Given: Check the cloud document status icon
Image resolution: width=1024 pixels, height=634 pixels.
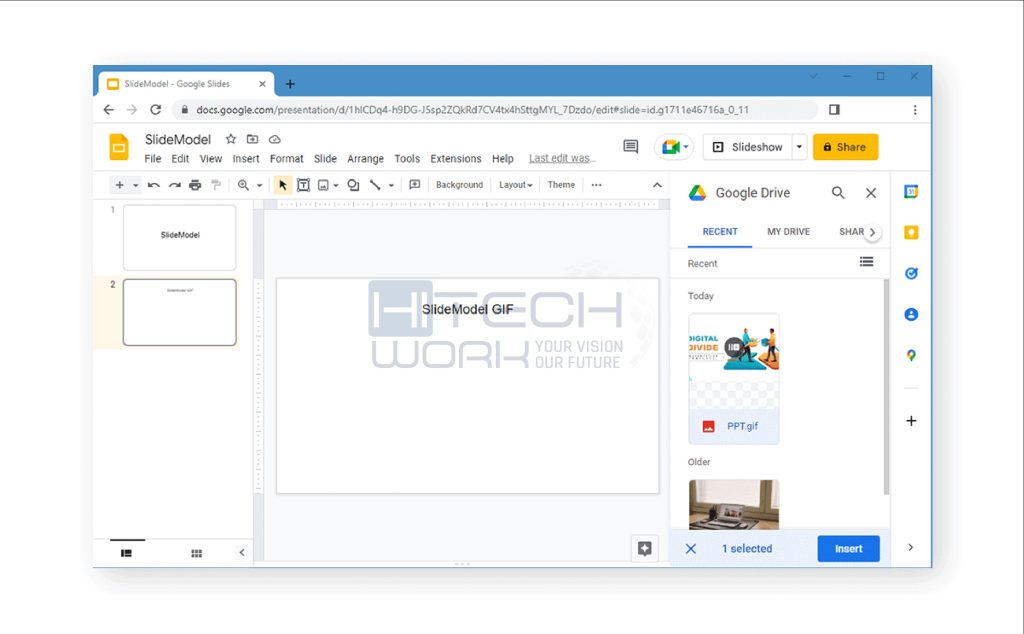Looking at the screenshot, I should pyautogui.click(x=275, y=139).
